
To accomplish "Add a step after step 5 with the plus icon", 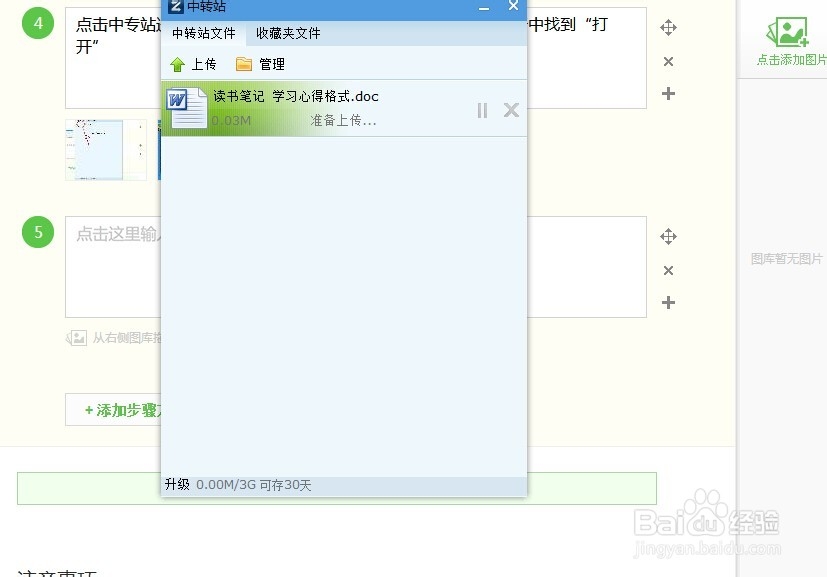I will pyautogui.click(x=668, y=302).
